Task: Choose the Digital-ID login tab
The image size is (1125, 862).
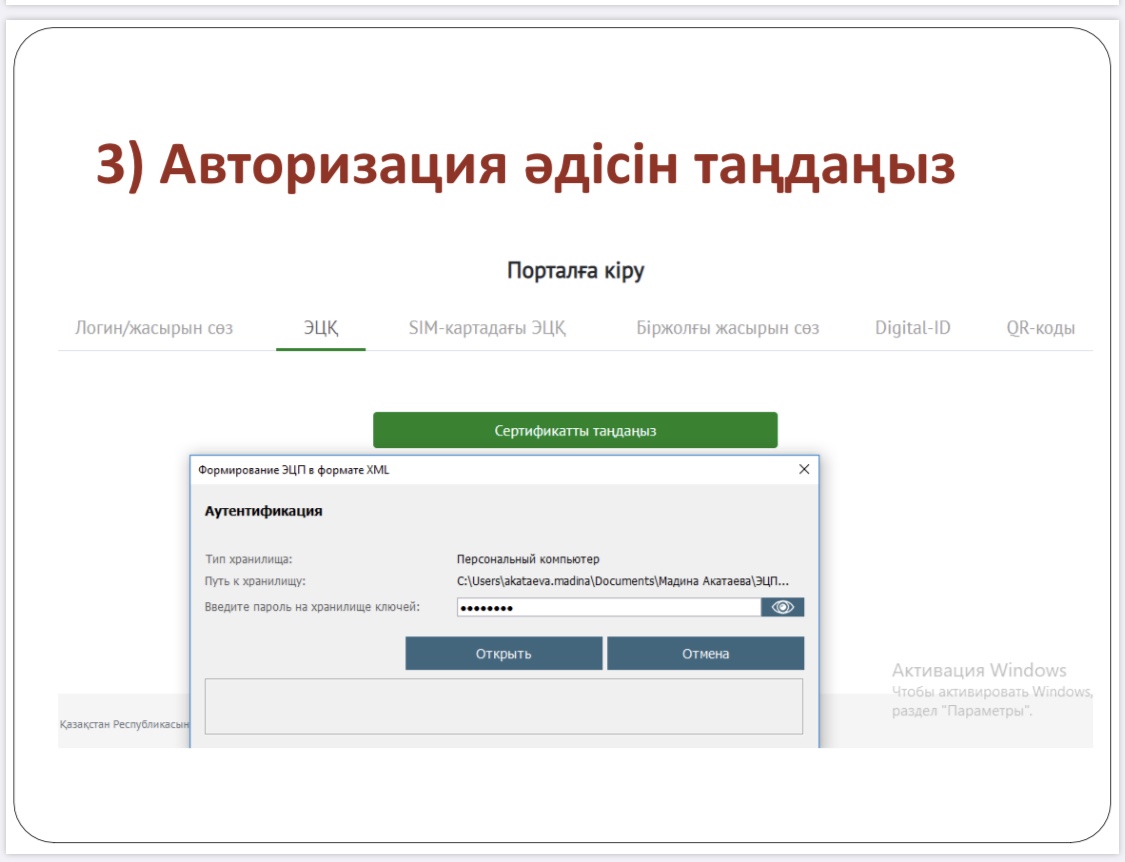Action: point(912,328)
